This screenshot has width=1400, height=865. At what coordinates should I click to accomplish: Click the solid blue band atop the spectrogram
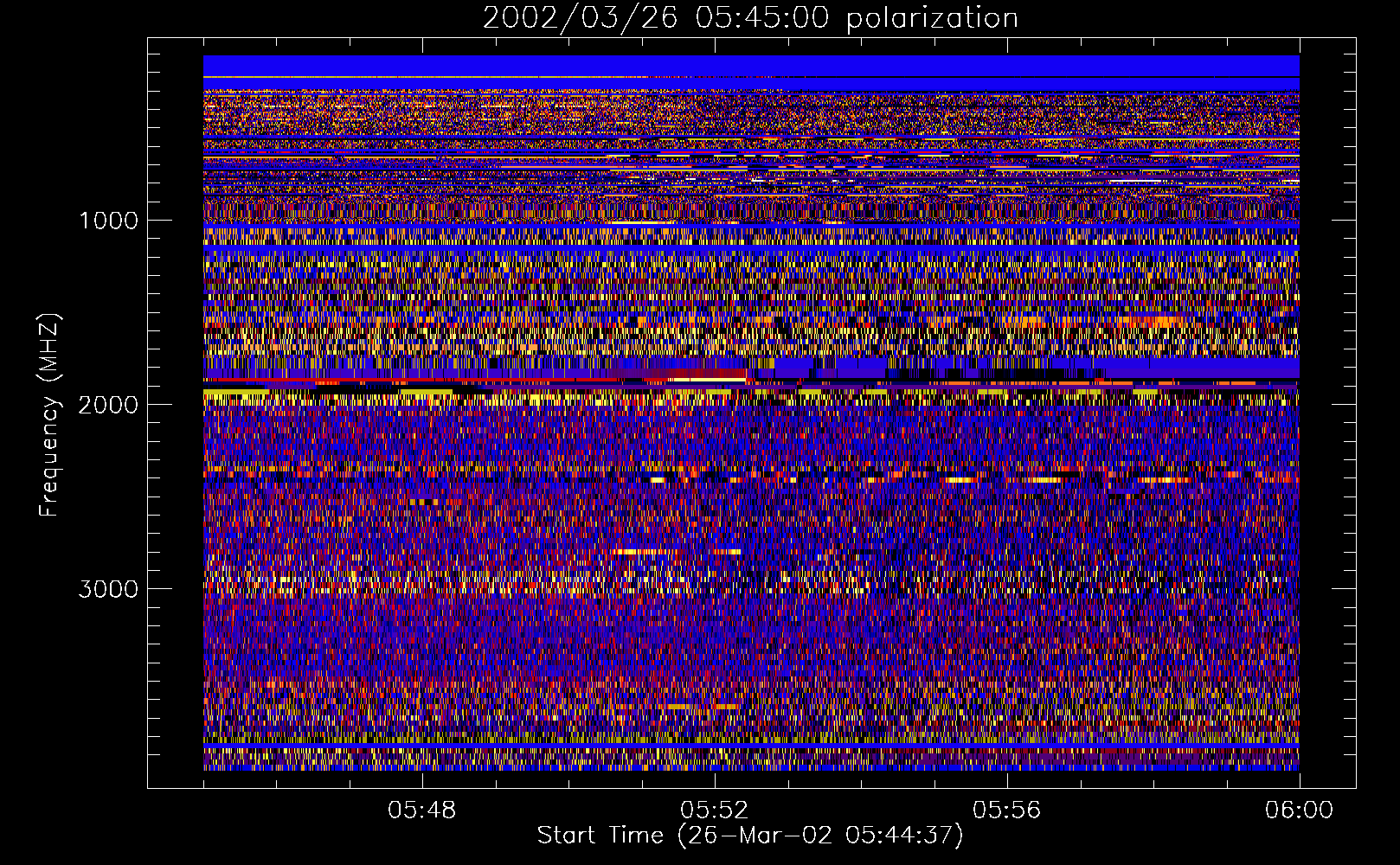pos(751,66)
